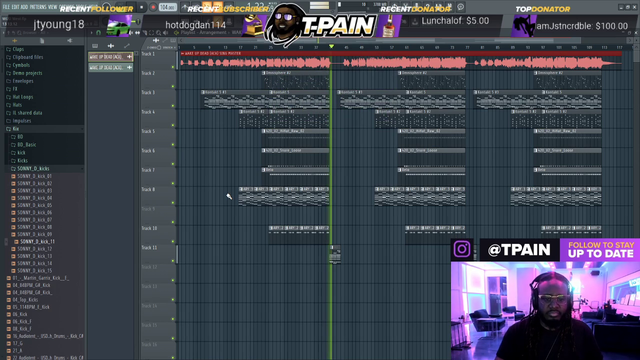Image resolution: width=640 pixels, height=360 pixels.
Task: Click the playlist horizontal scrollbar at top
Action: 404,40
